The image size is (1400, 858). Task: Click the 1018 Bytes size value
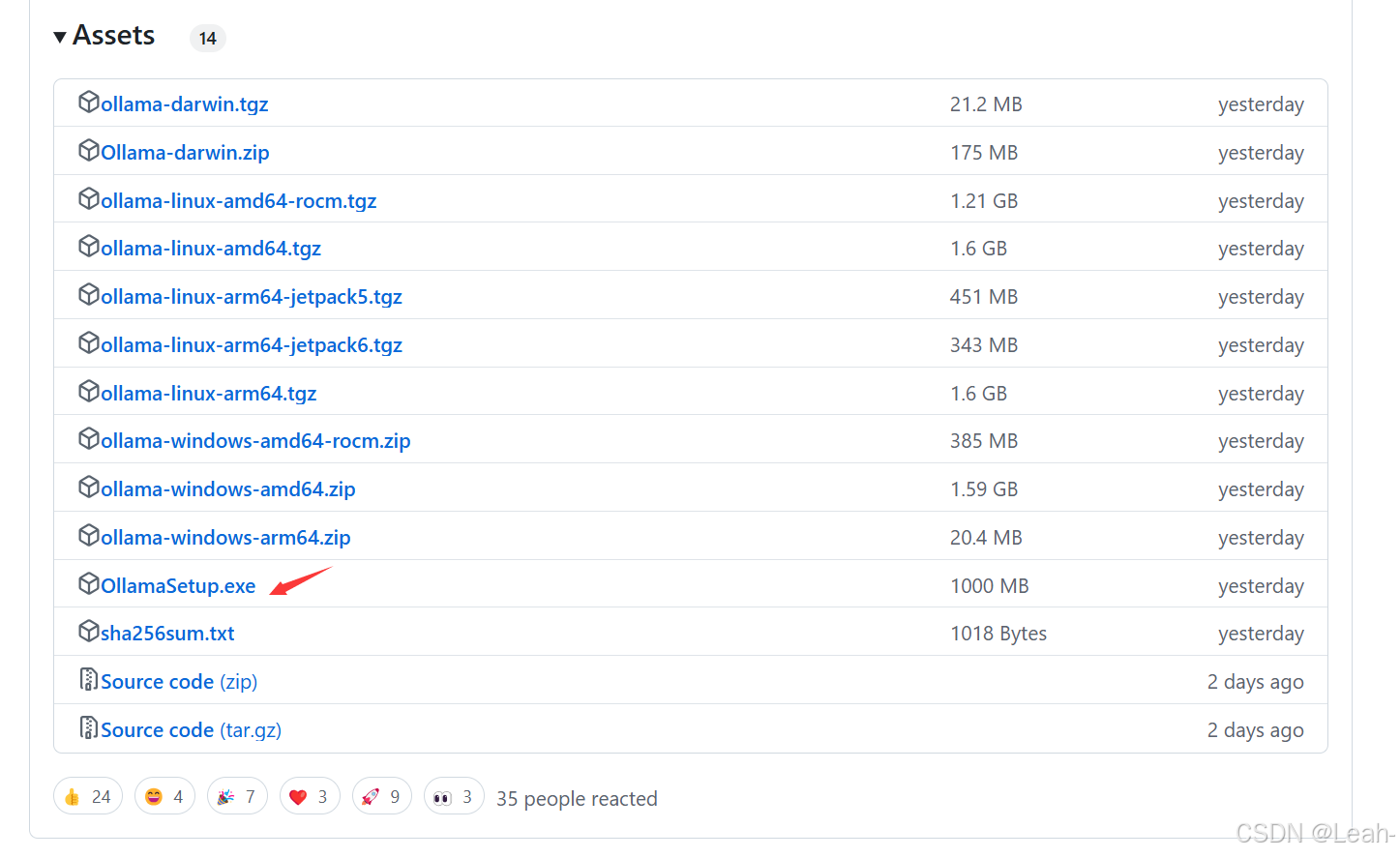[998, 634]
